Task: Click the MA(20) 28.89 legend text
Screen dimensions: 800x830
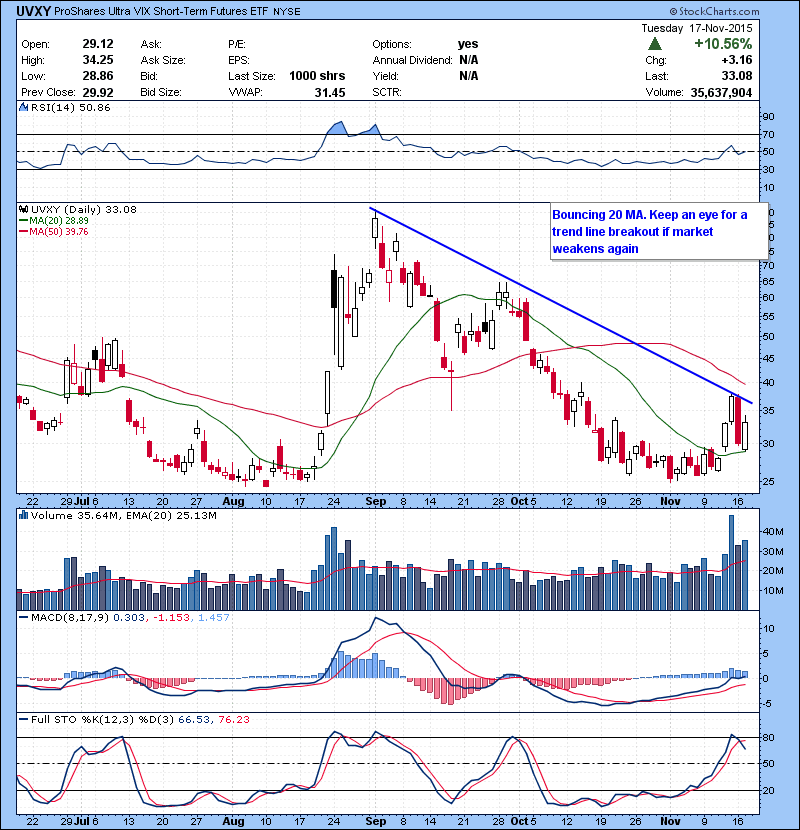Action: pyautogui.click(x=59, y=221)
